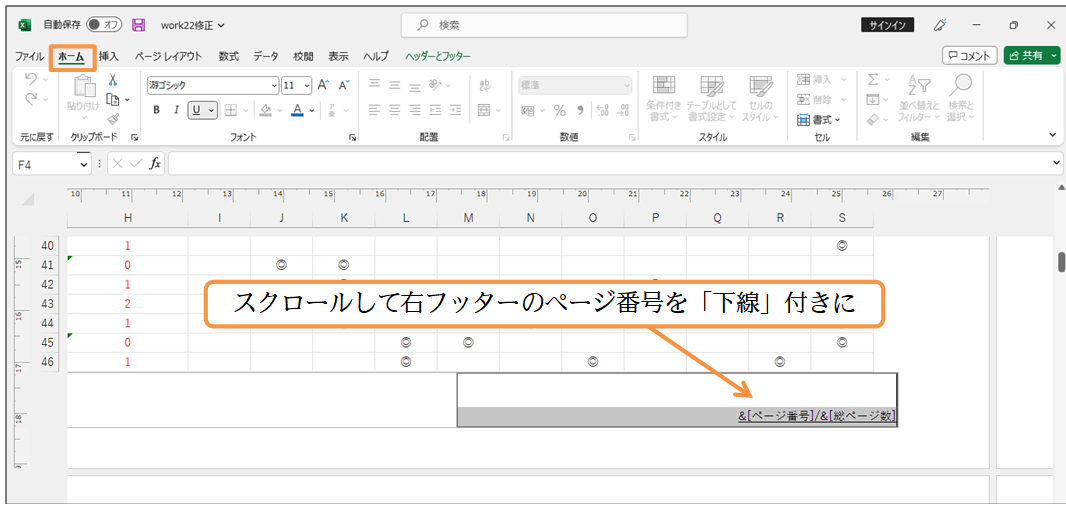Switch to the Review tab
1066x506 pixels.
point(303,56)
